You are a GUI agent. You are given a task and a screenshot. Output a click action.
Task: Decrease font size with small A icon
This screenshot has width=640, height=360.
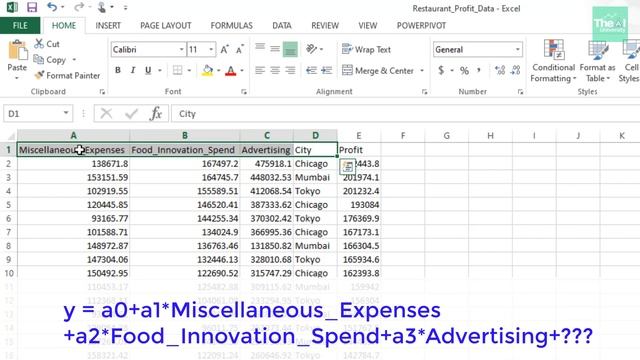click(x=240, y=49)
